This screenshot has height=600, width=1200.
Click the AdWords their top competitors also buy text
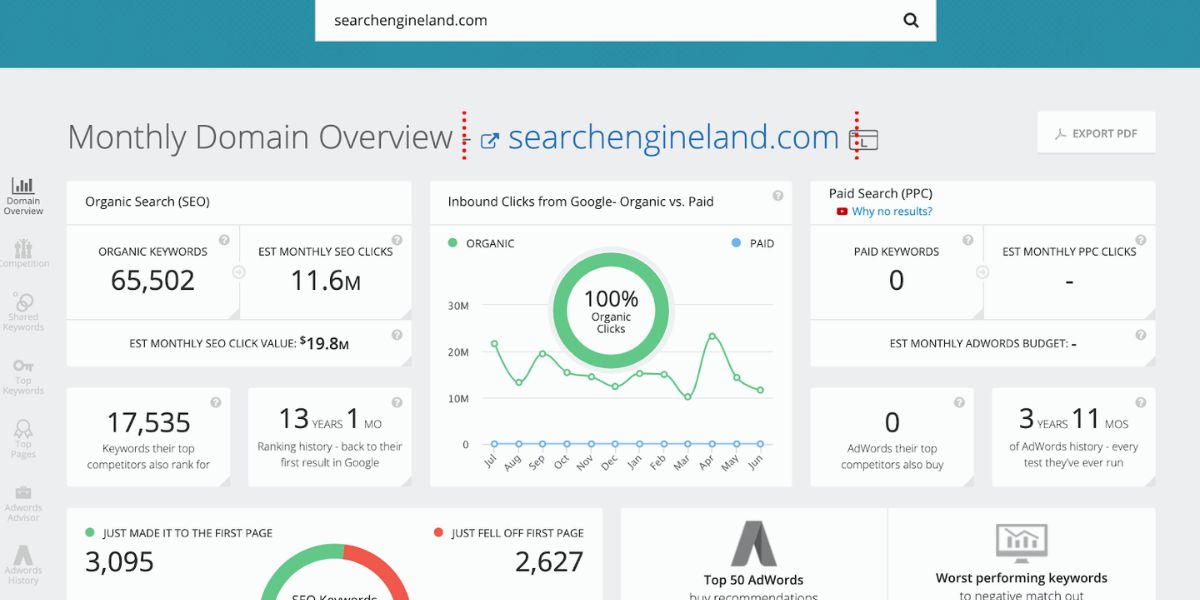point(892,457)
